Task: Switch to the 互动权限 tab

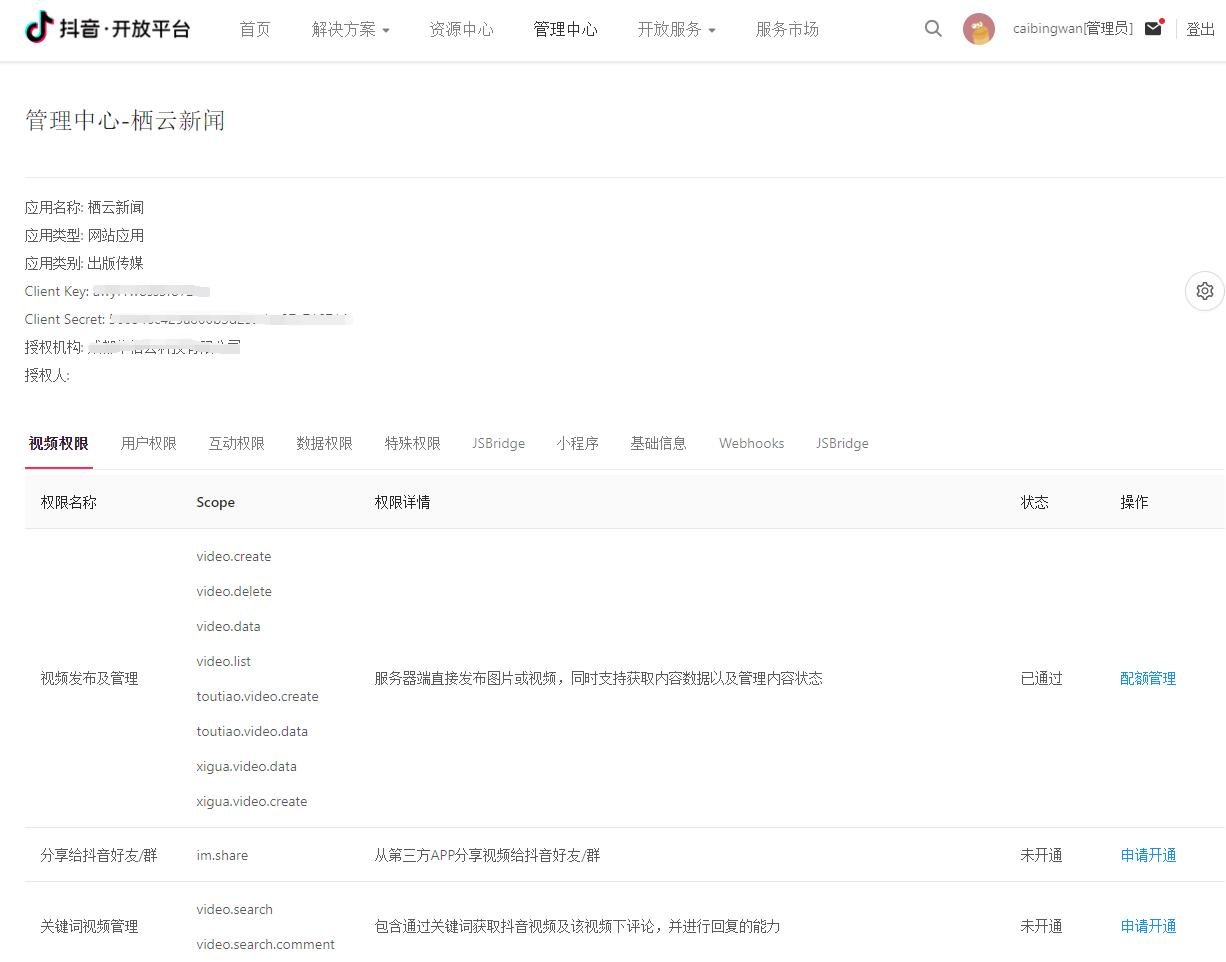Action: pyautogui.click(x=236, y=443)
